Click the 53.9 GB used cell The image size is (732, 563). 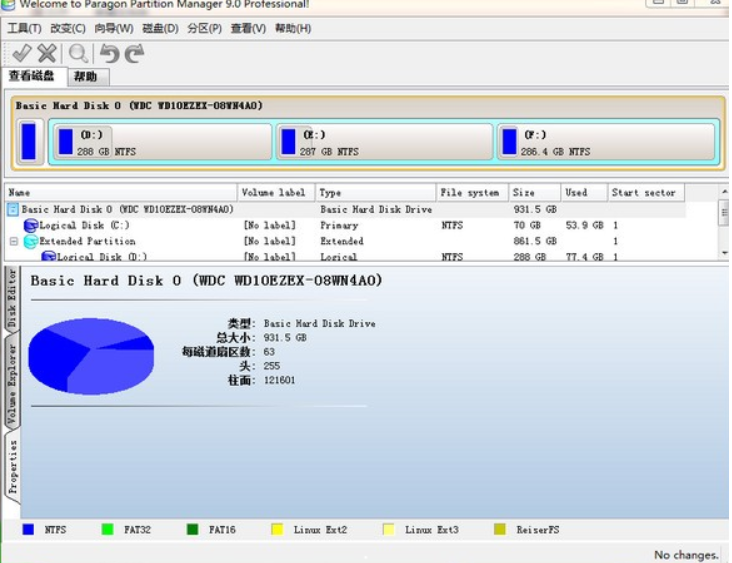(x=584, y=225)
